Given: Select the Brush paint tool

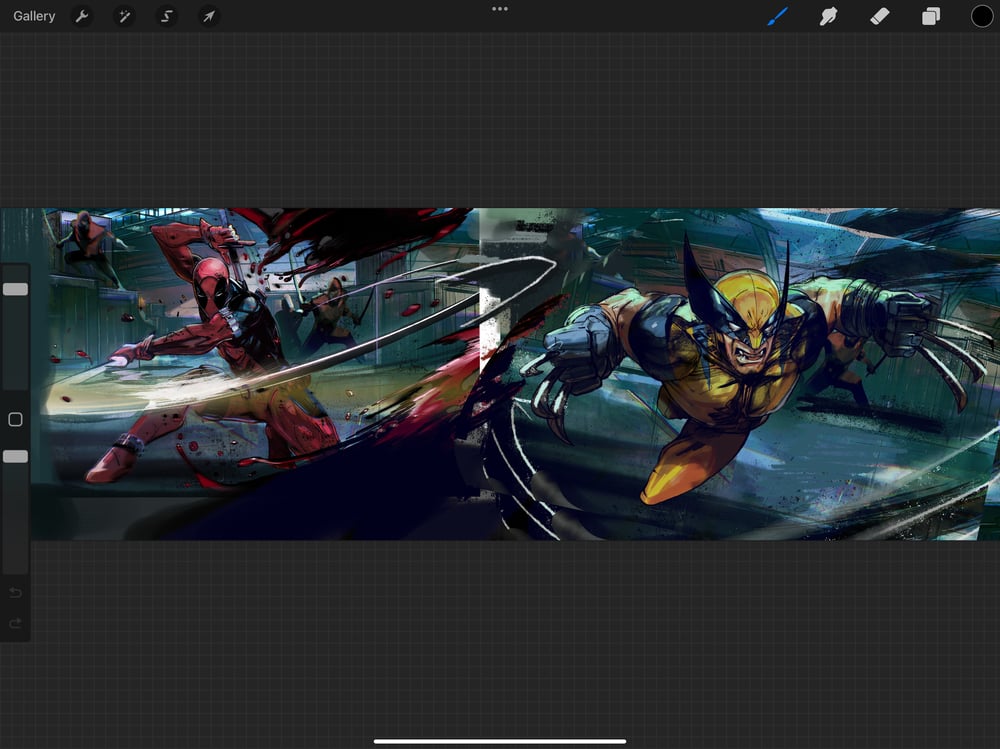Looking at the screenshot, I should coord(777,16).
